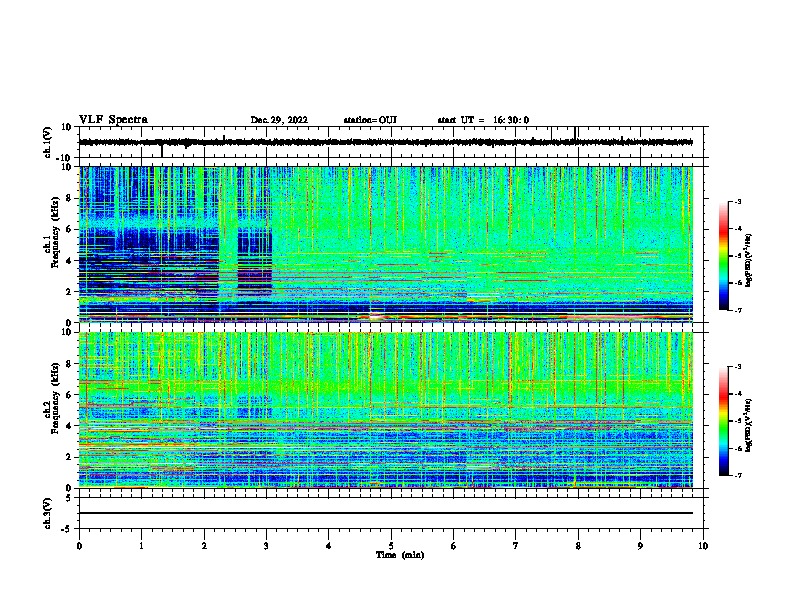Viewport: 792px width, 612px height.
Task: Select the "start UT = 16:30:0" text
Action: tap(483, 120)
